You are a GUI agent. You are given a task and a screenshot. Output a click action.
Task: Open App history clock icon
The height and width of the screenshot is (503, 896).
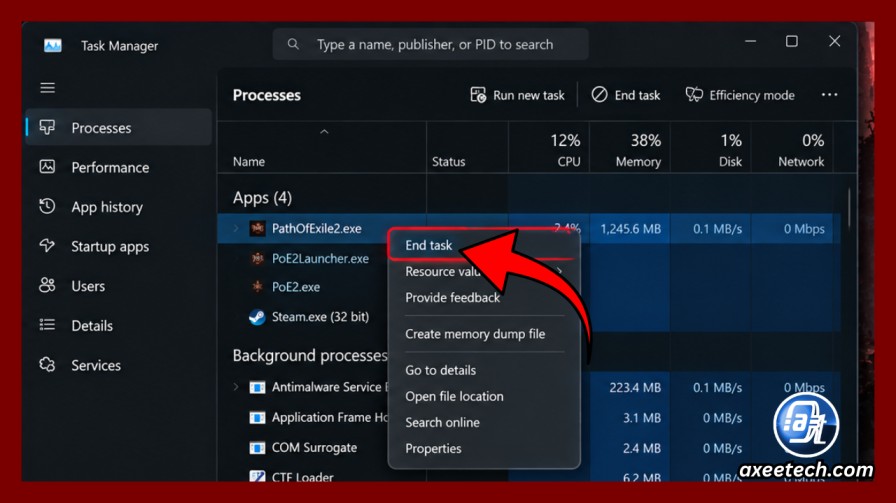tap(47, 206)
